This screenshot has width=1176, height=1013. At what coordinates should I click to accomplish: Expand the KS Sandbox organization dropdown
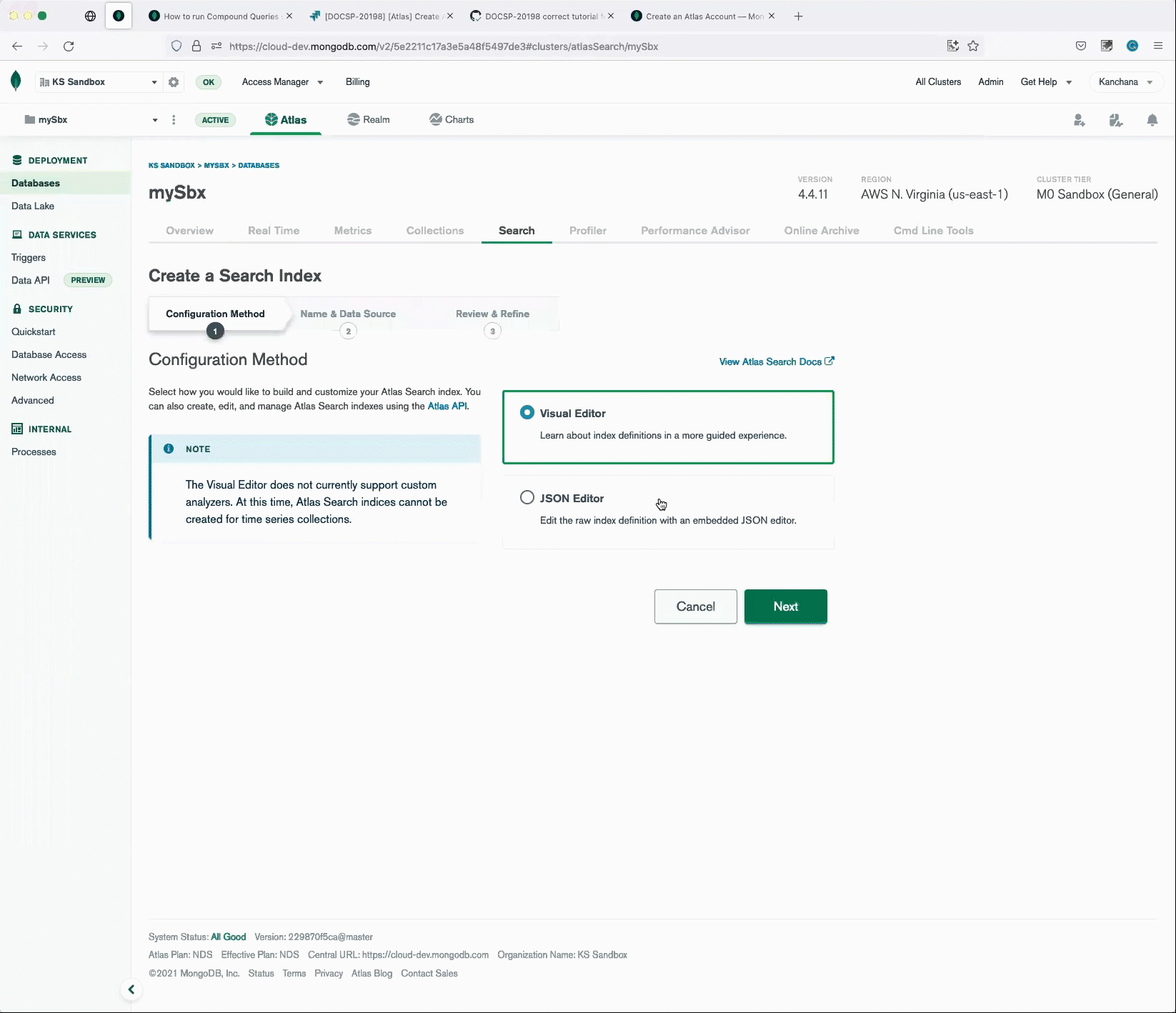[98, 82]
